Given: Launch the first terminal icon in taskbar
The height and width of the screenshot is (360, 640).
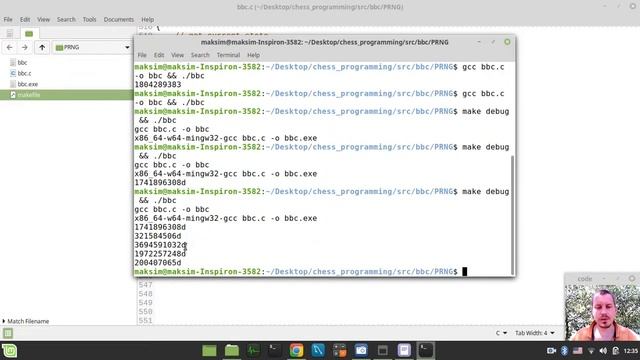Looking at the screenshot, I should [x=274, y=351].
